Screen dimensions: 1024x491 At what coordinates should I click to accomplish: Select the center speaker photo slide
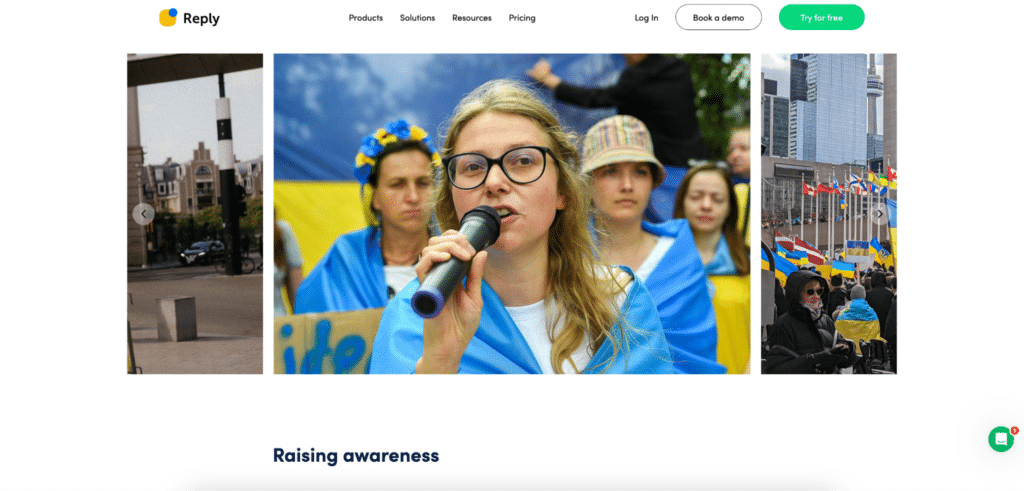tap(512, 214)
